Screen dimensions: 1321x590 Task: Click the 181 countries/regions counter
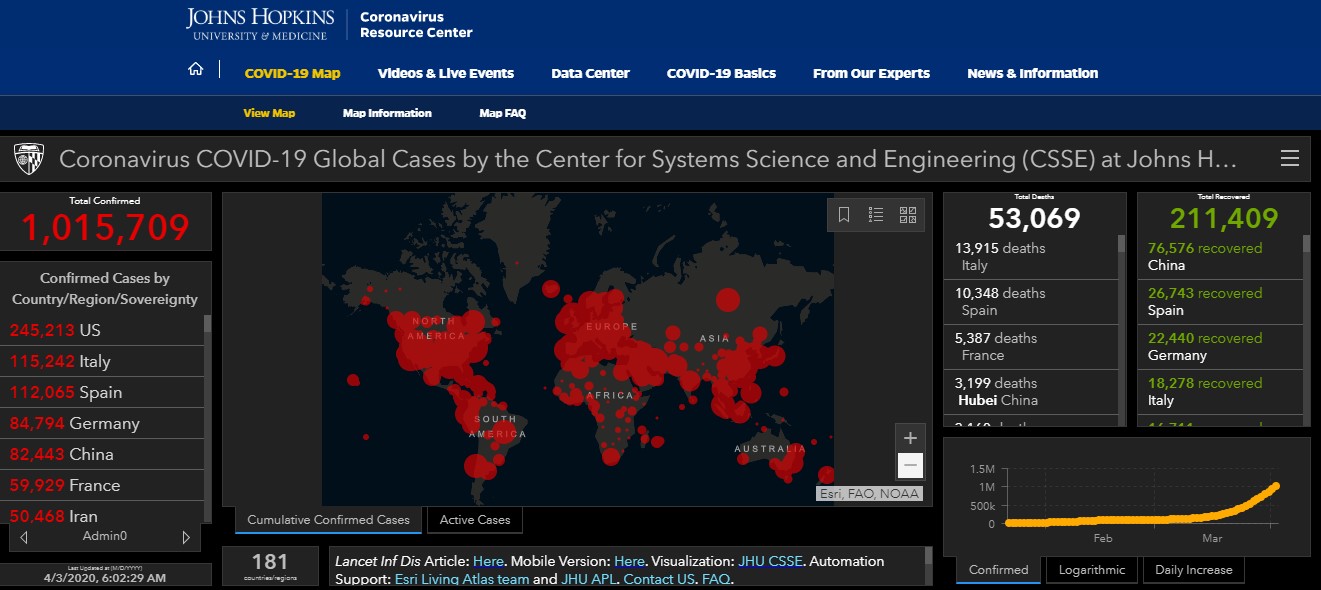270,566
